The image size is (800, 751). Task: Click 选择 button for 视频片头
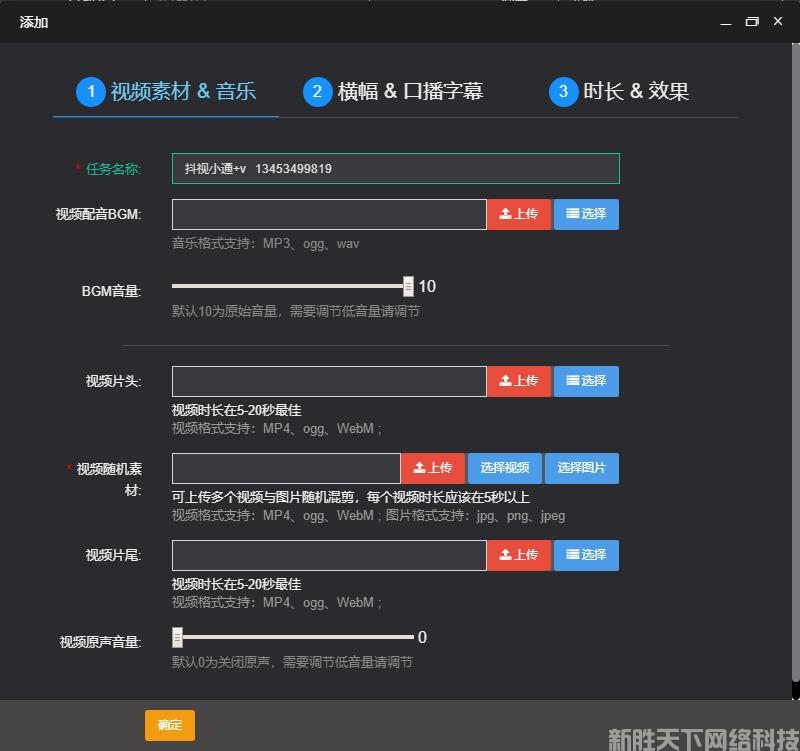pos(586,381)
